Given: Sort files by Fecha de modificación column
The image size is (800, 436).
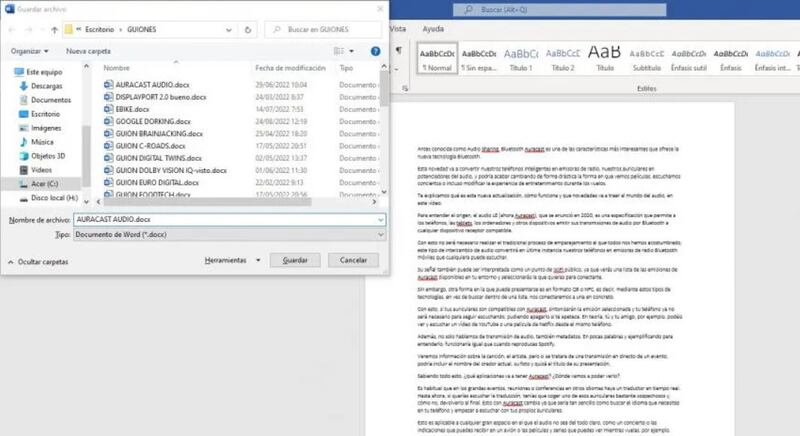Looking at the screenshot, I should (291, 68).
